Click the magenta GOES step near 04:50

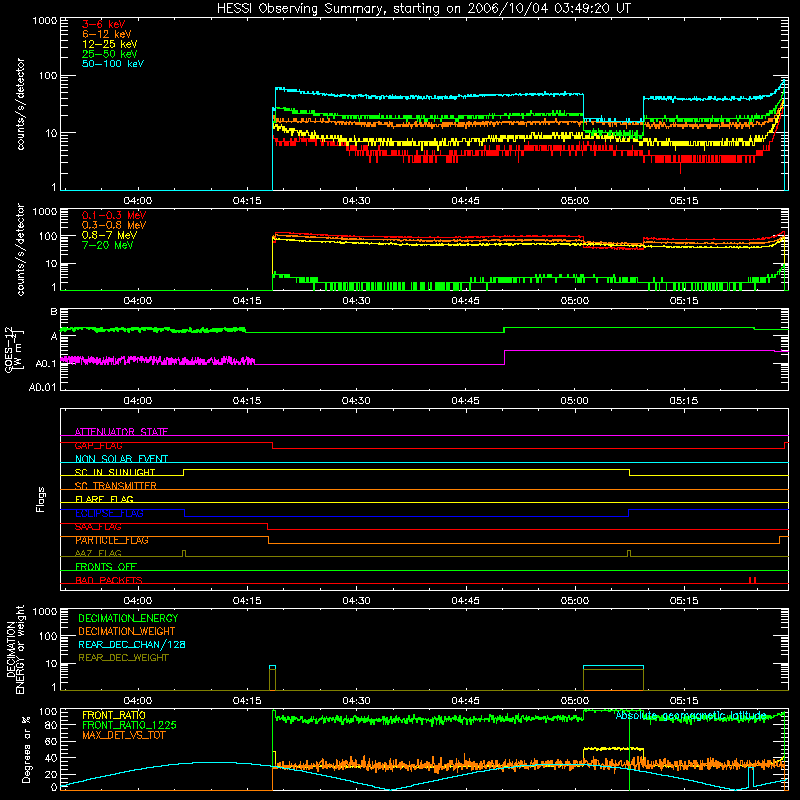pos(505,357)
